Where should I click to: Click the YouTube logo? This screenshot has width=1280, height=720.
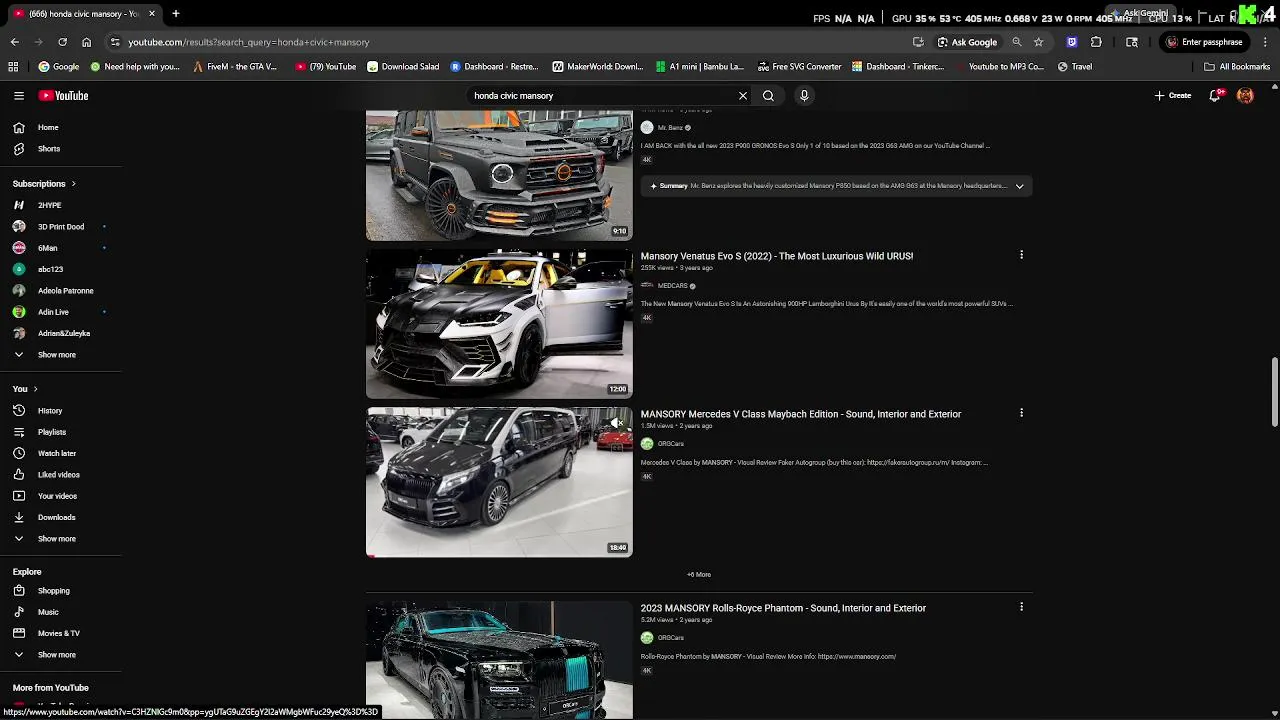click(64, 95)
